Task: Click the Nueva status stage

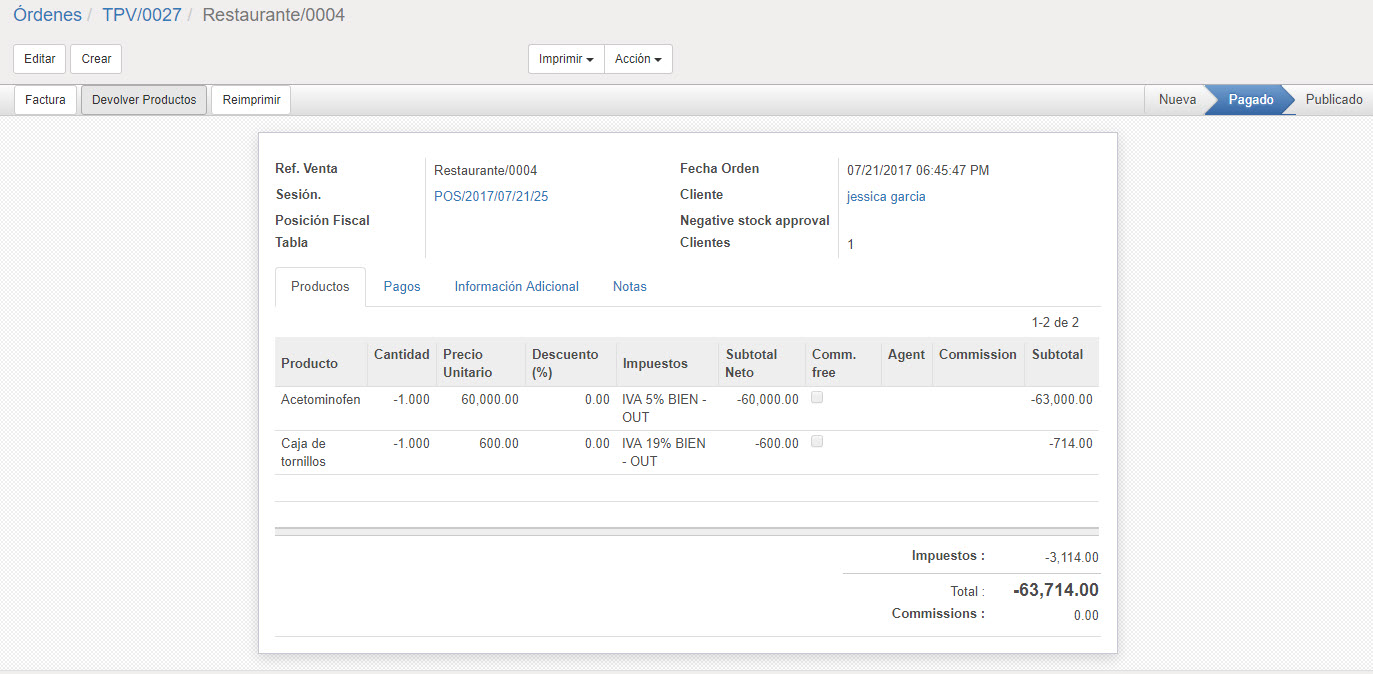Action: click(x=1177, y=100)
